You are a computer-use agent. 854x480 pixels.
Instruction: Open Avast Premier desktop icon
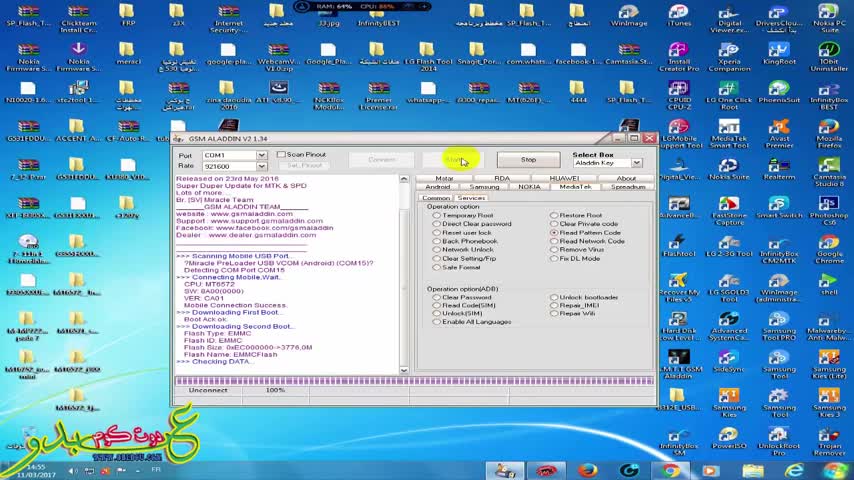pos(779,134)
